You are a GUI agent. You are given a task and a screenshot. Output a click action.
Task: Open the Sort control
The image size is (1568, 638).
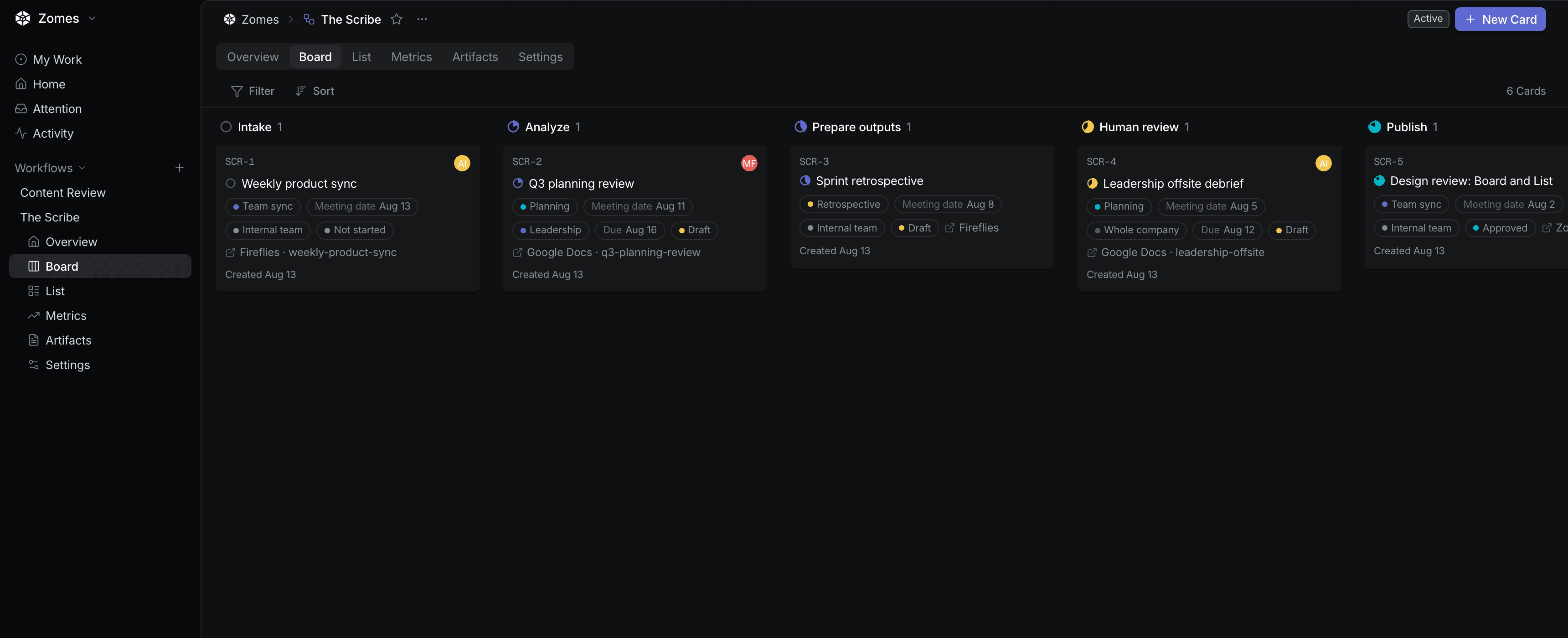315,91
